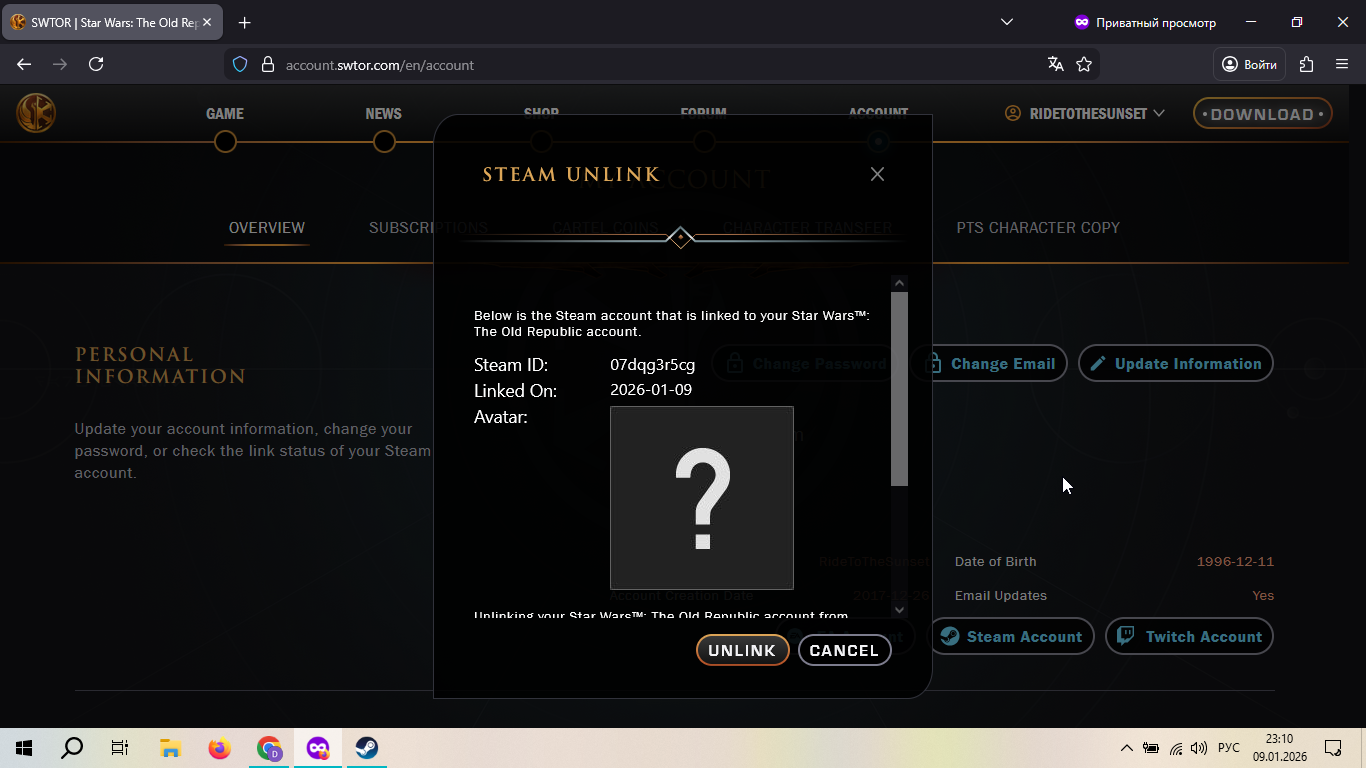Click the volume speaker tray icon
The image size is (1366, 768).
pos(1199,748)
